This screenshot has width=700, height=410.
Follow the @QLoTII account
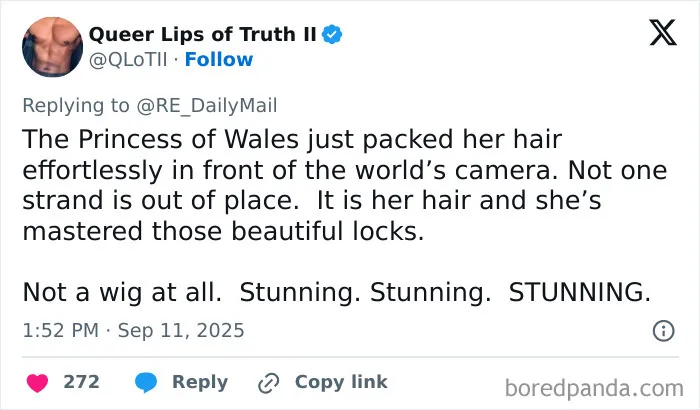(x=219, y=59)
